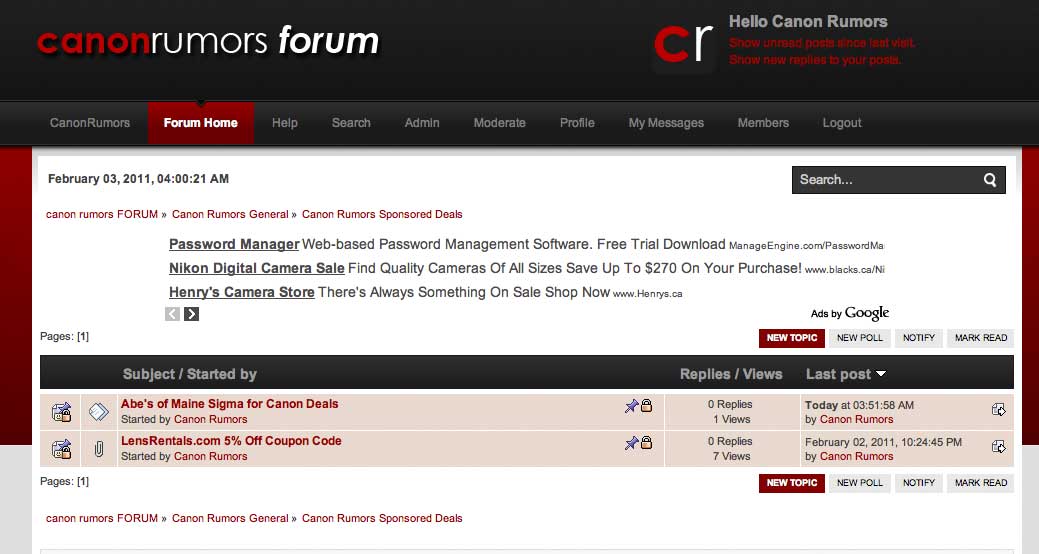The height and width of the screenshot is (554, 1039).
Task: Toggle sort order arrow next to Last post
Action: point(881,374)
